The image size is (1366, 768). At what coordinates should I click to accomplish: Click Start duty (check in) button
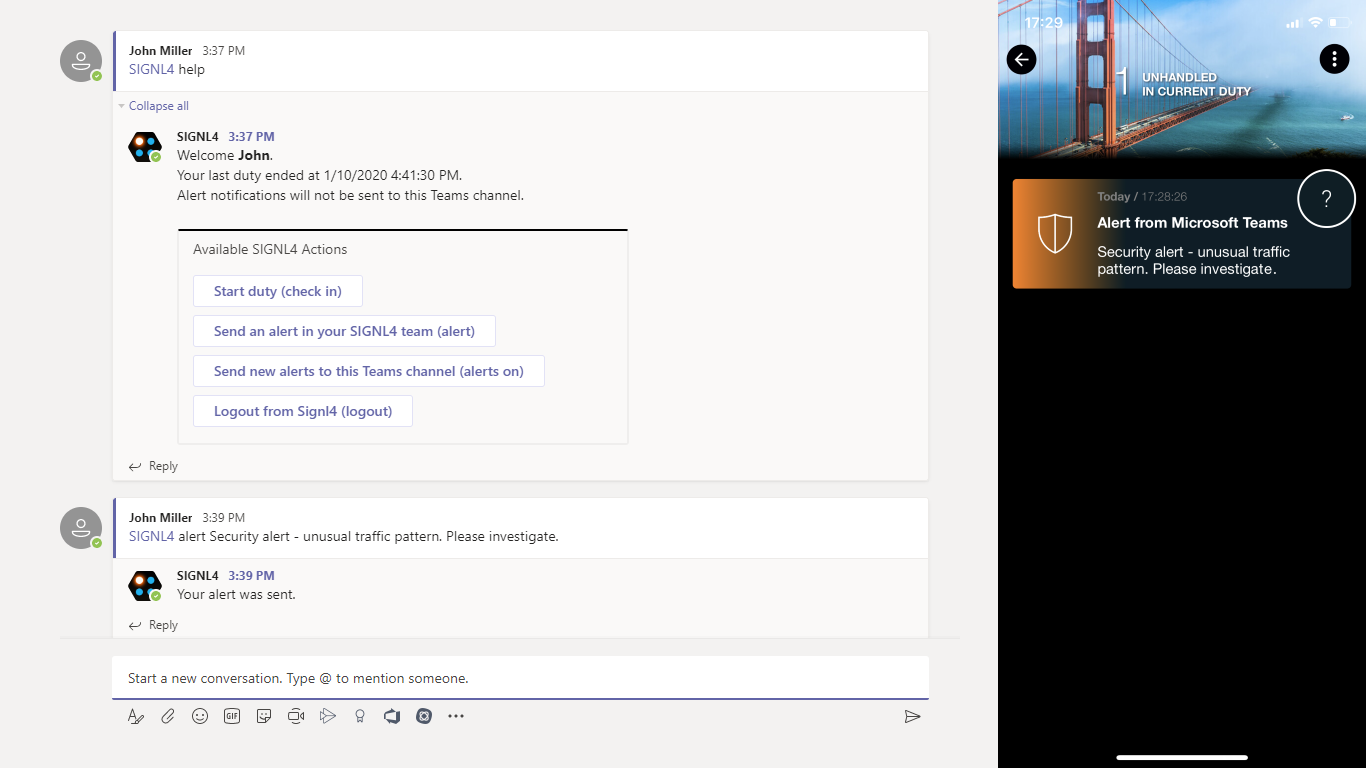[278, 291]
